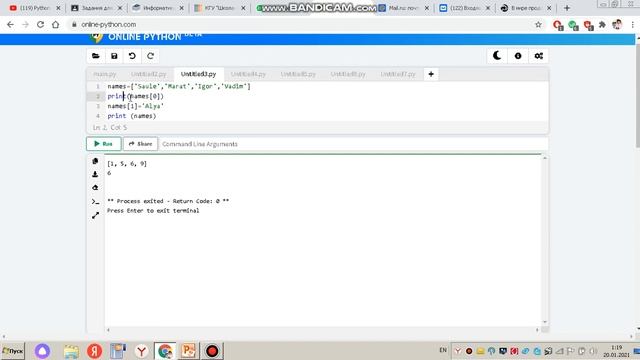Toggle dark mode with the moon icon
The height and width of the screenshot is (360, 640).
click(x=497, y=56)
